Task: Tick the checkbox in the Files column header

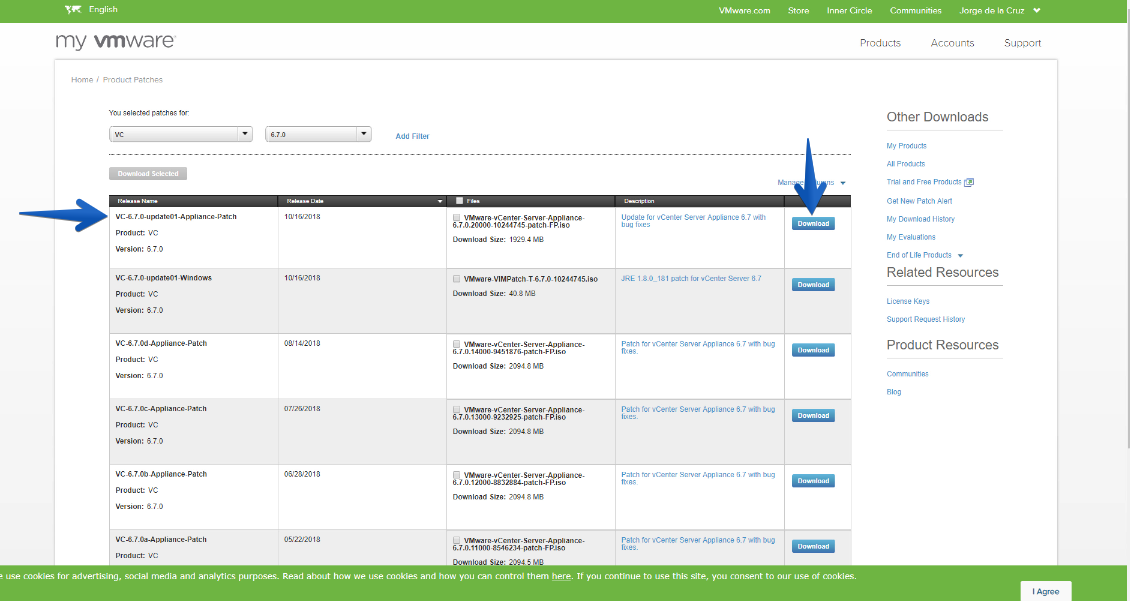Action: pos(460,201)
